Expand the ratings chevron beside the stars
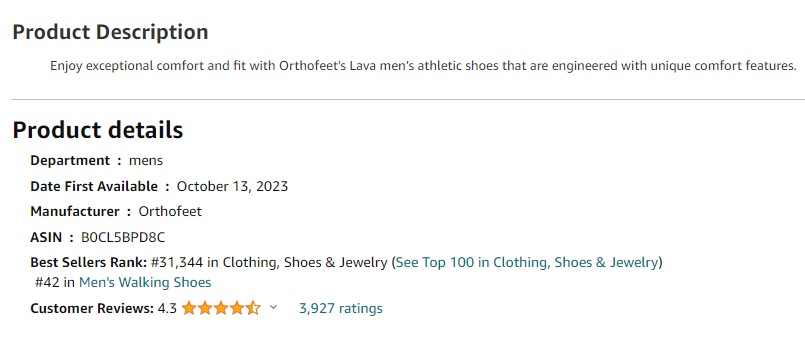The image size is (805, 361). (274, 308)
